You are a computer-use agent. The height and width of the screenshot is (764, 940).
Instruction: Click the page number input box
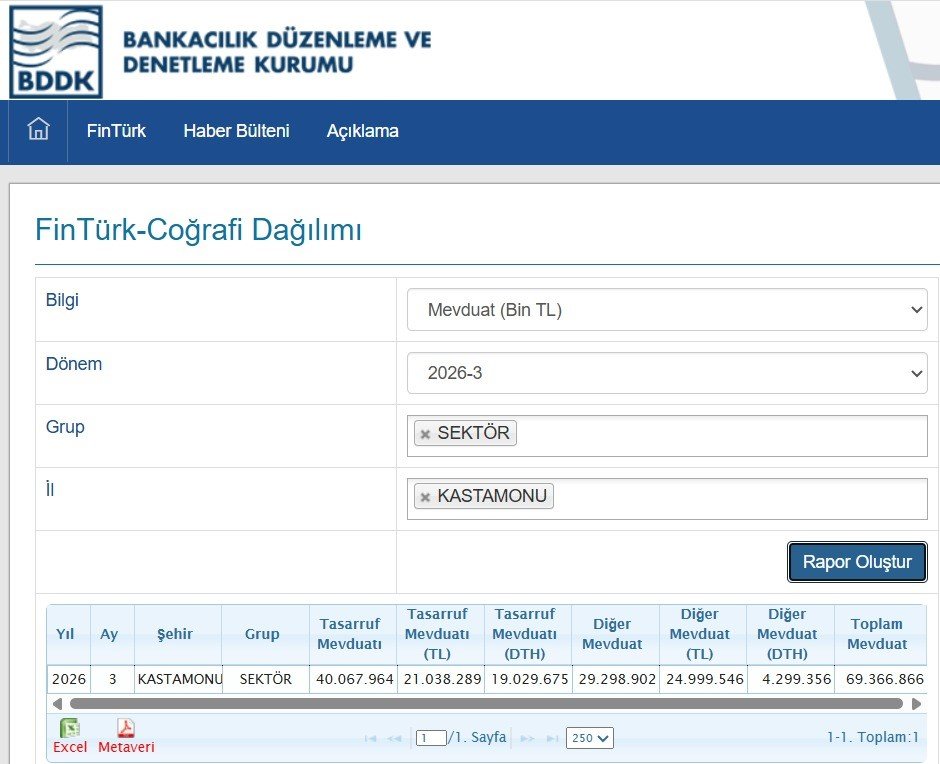431,738
